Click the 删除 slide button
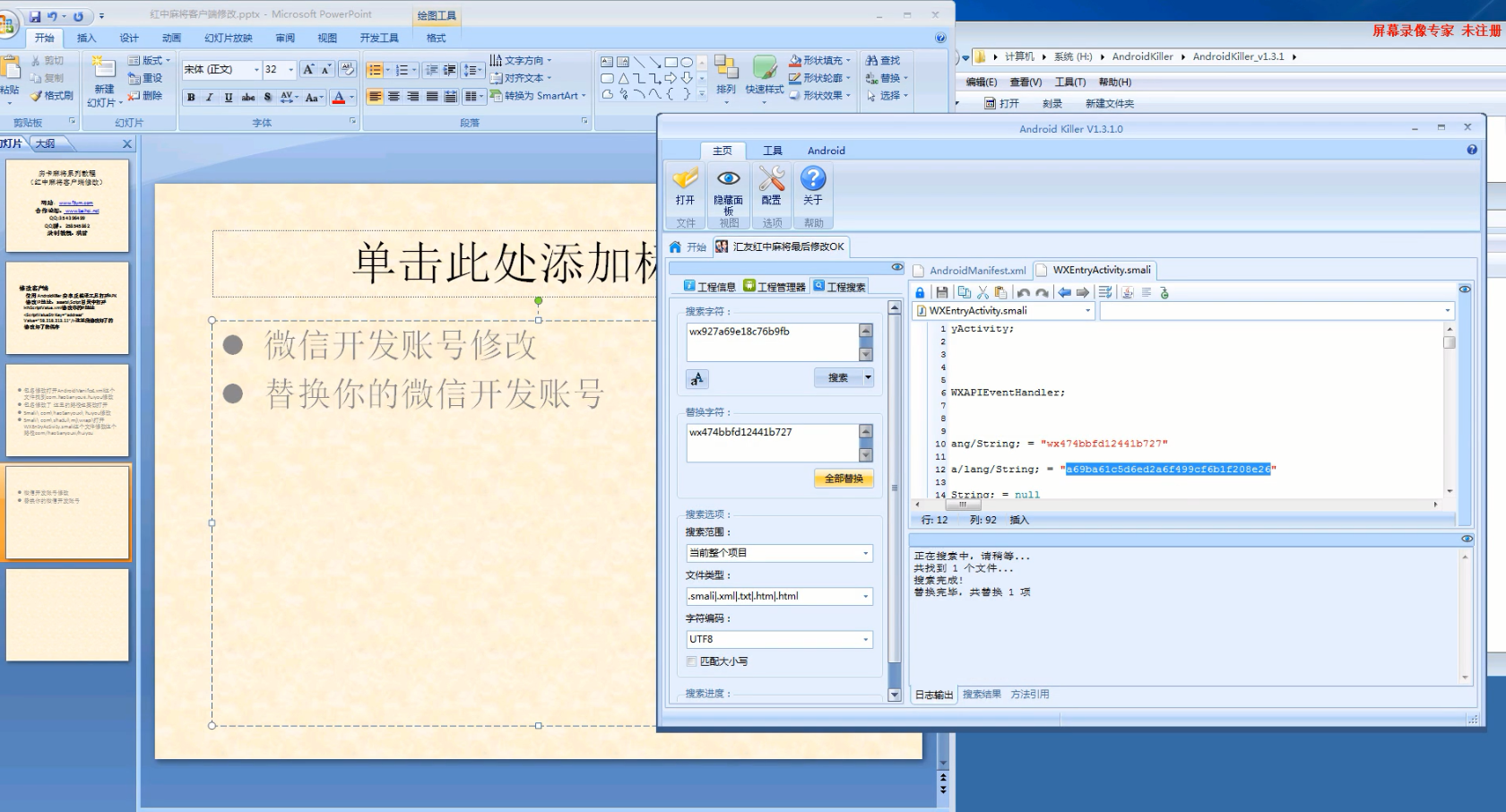The height and width of the screenshot is (812, 1506). (145, 96)
